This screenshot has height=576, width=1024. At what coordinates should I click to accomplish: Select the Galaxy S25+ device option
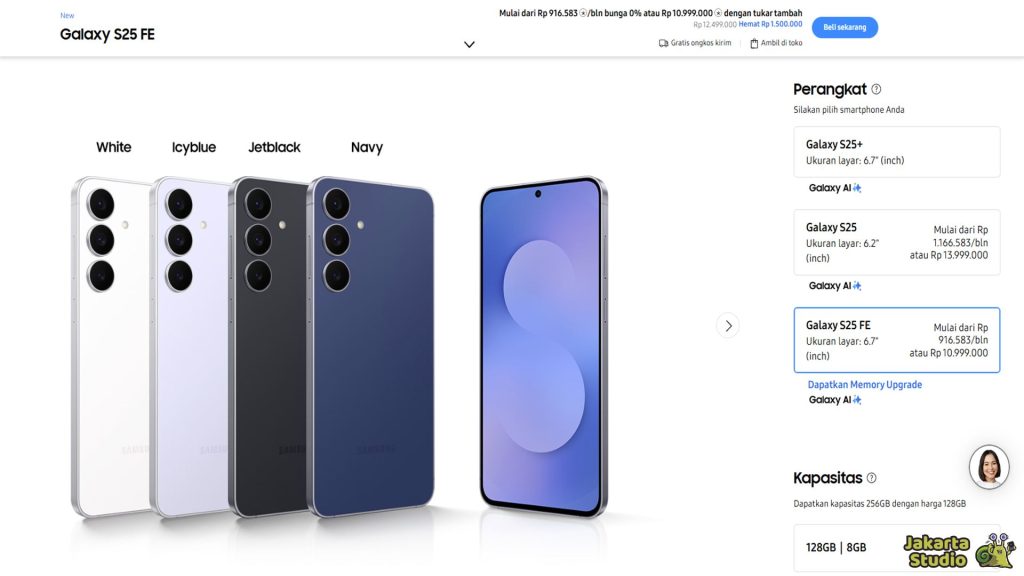(896, 152)
